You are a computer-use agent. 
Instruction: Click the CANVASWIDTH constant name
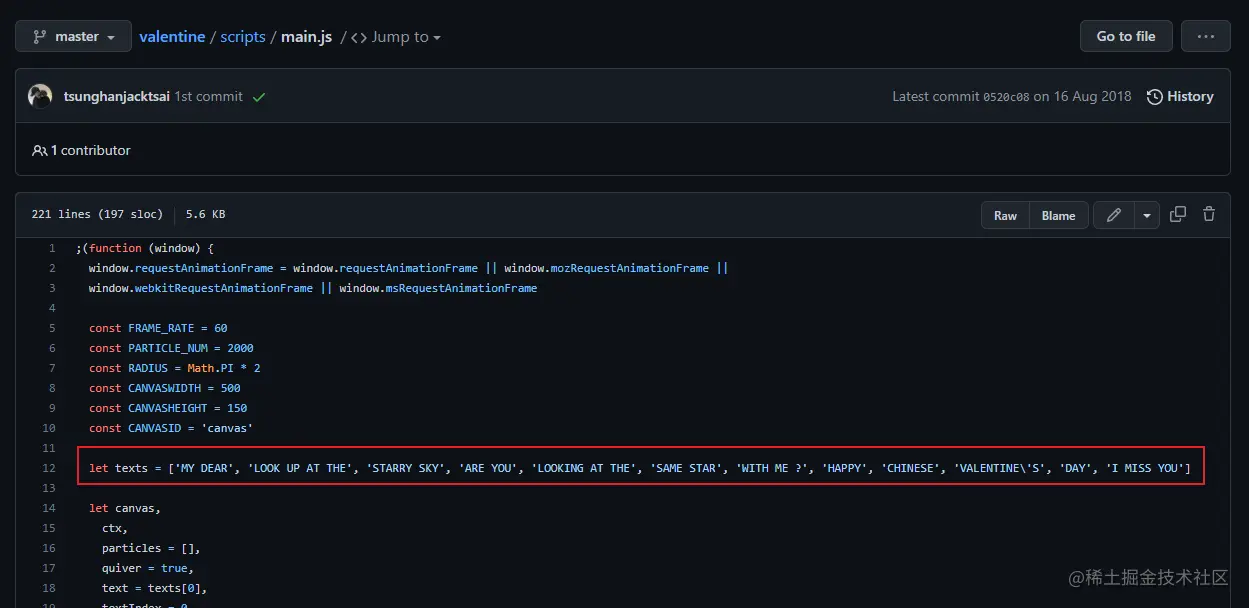pos(165,388)
